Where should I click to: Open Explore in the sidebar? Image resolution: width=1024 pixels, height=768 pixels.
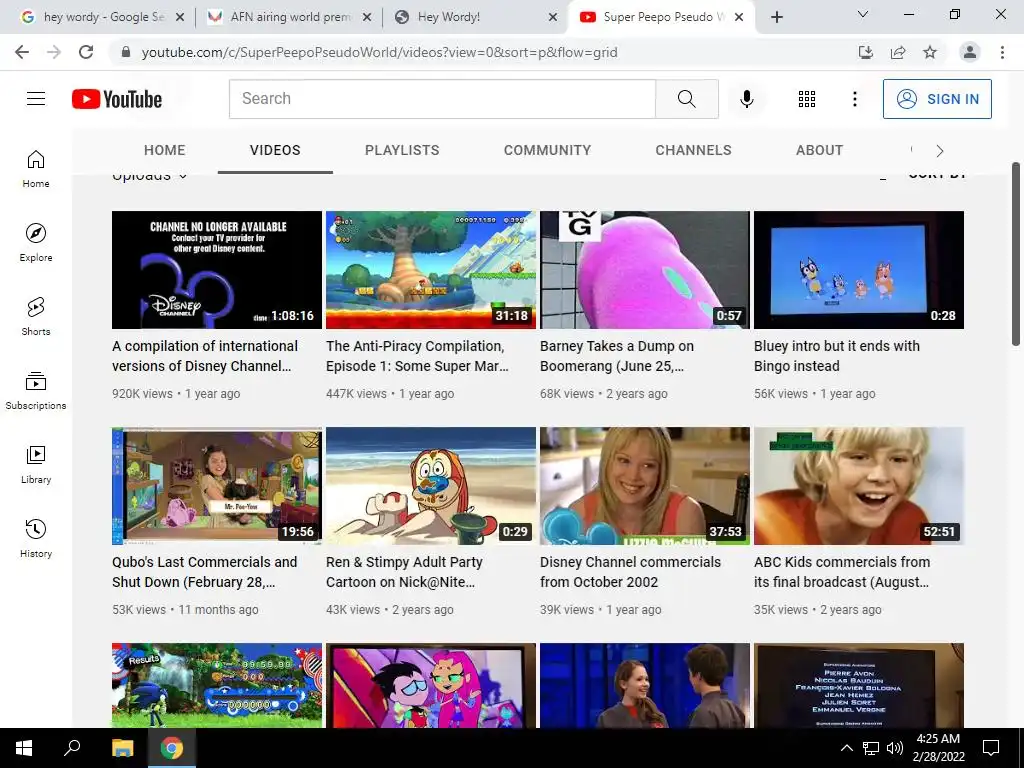click(36, 242)
